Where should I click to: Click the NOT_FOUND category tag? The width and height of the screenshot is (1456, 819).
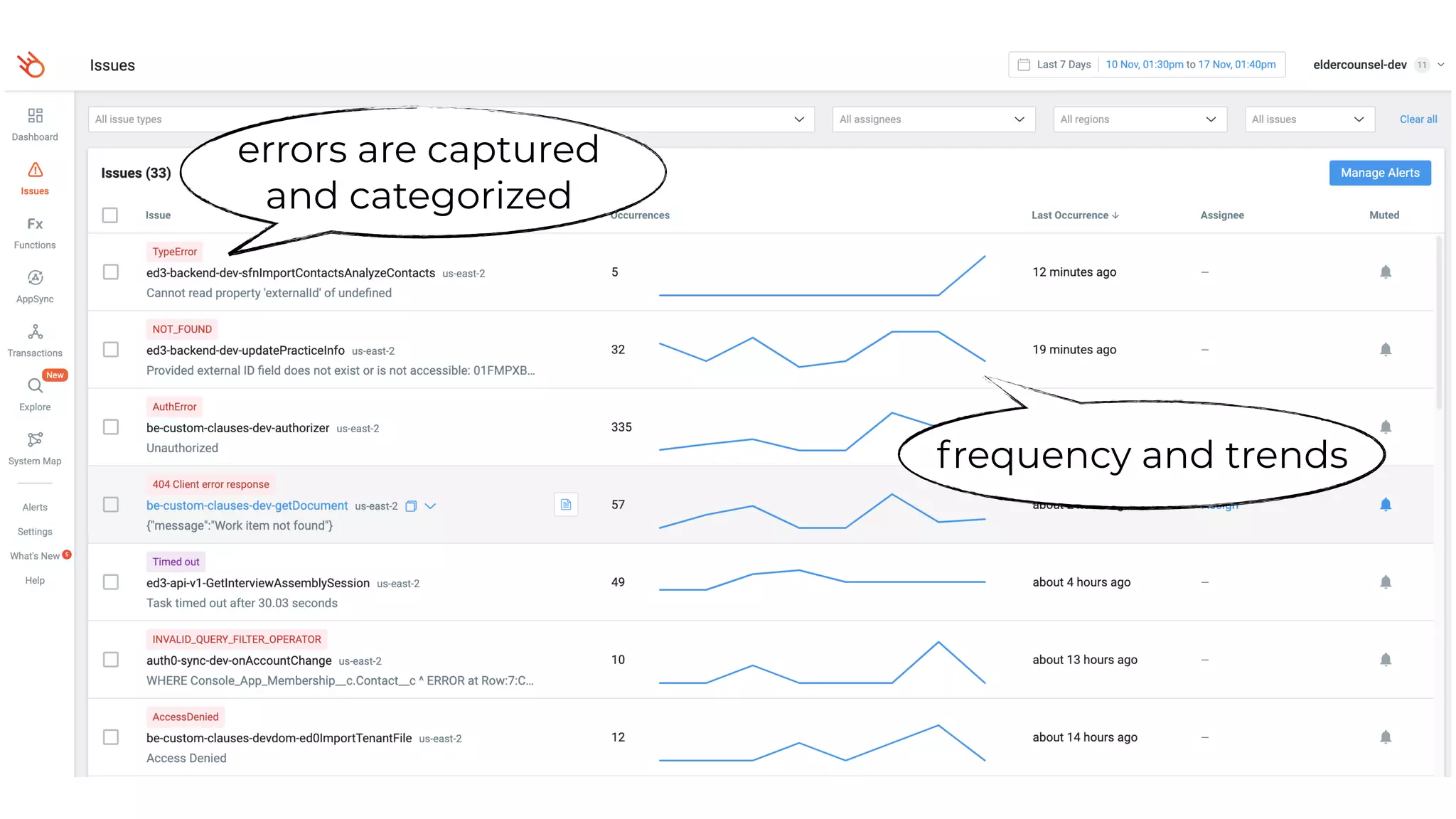(x=182, y=329)
